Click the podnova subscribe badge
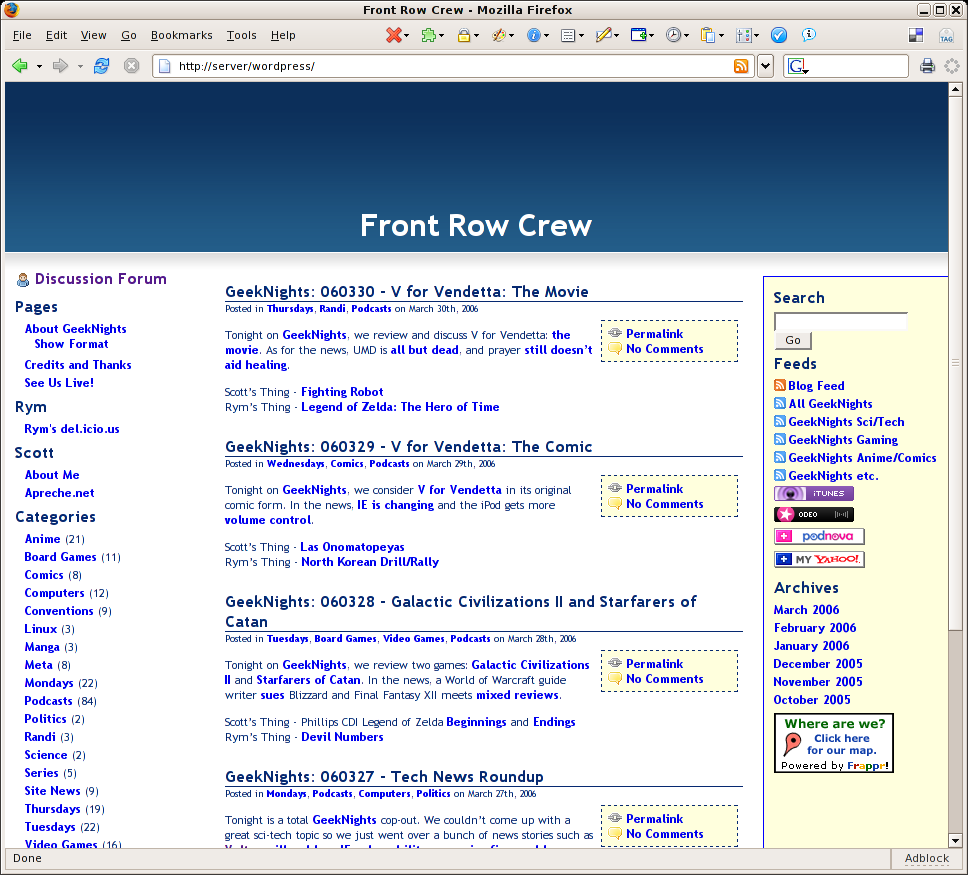Viewport: 968px width, 875px height. click(x=819, y=536)
